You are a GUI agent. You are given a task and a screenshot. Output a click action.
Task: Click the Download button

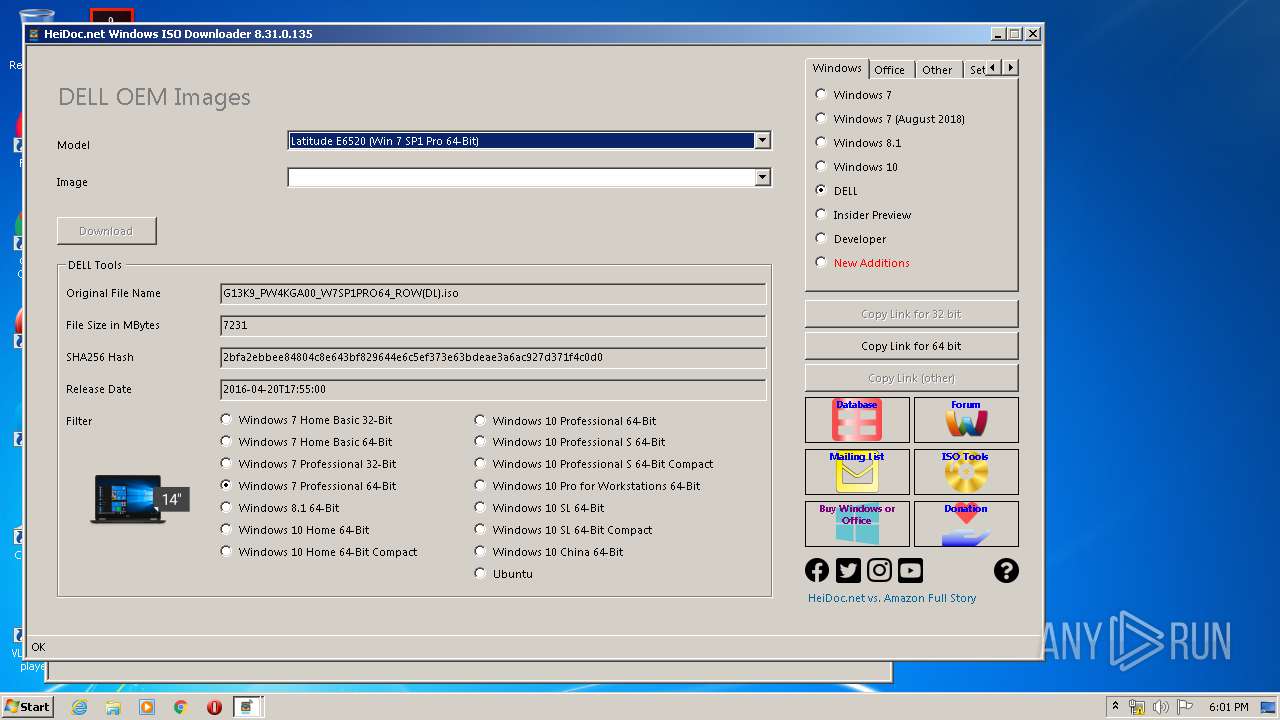[x=106, y=231]
